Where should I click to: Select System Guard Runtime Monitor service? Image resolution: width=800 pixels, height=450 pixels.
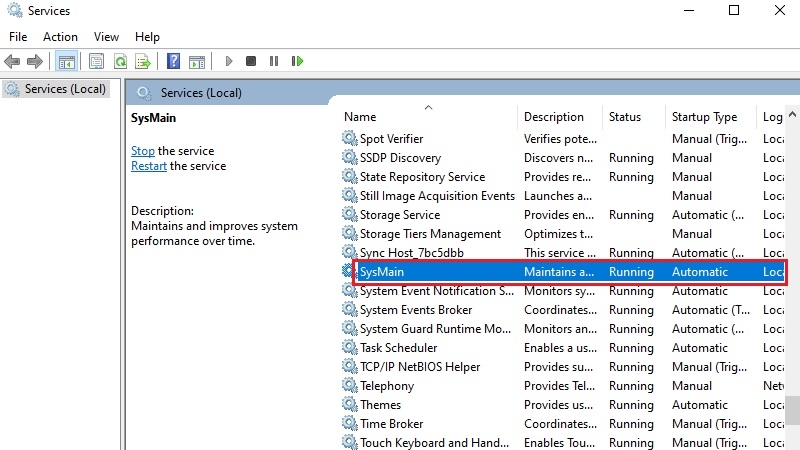(435, 329)
